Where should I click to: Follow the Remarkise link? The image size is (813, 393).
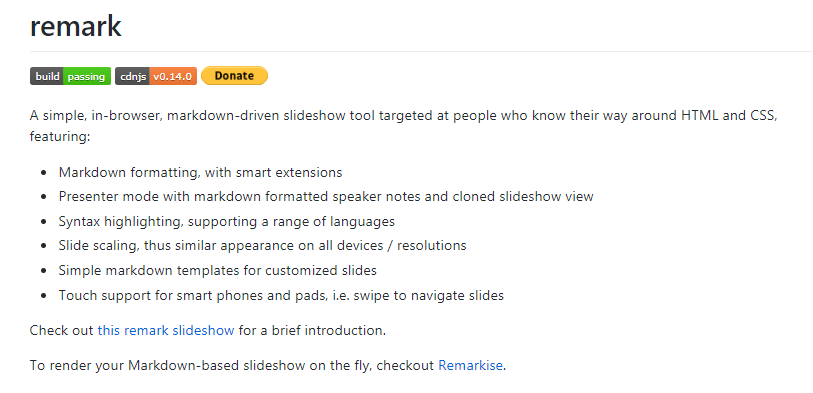pos(470,366)
